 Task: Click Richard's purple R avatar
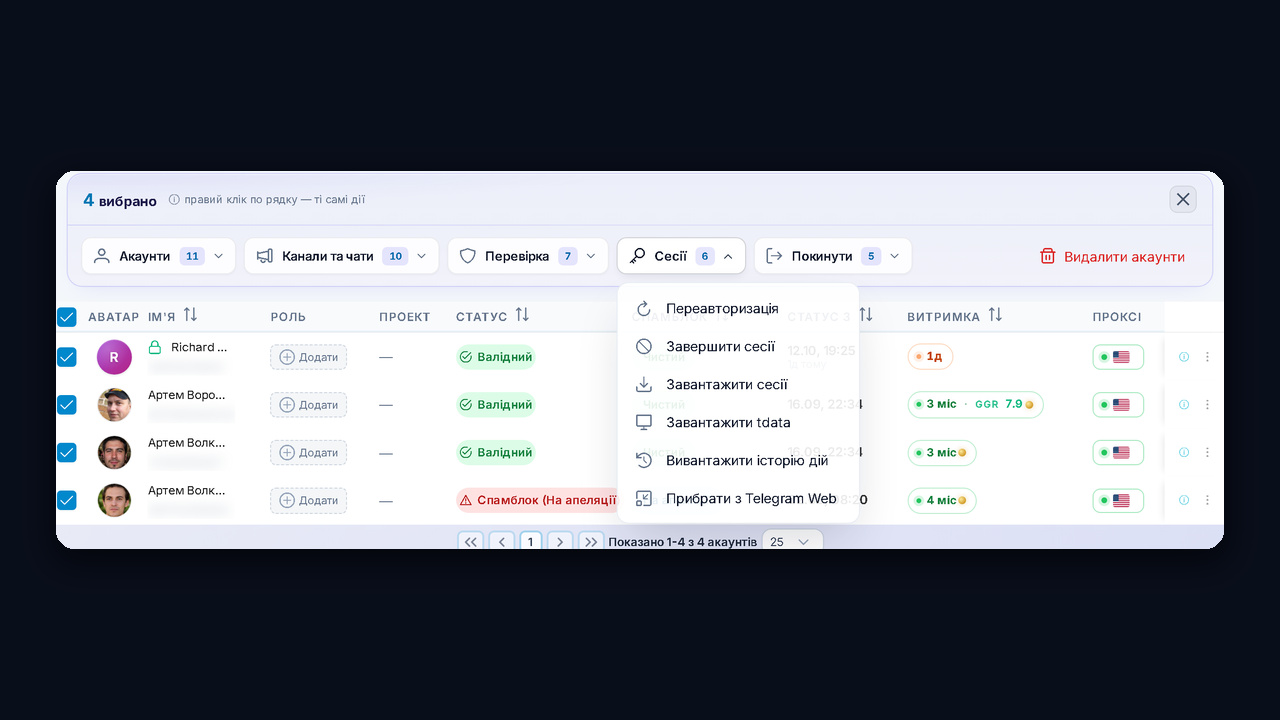114,357
